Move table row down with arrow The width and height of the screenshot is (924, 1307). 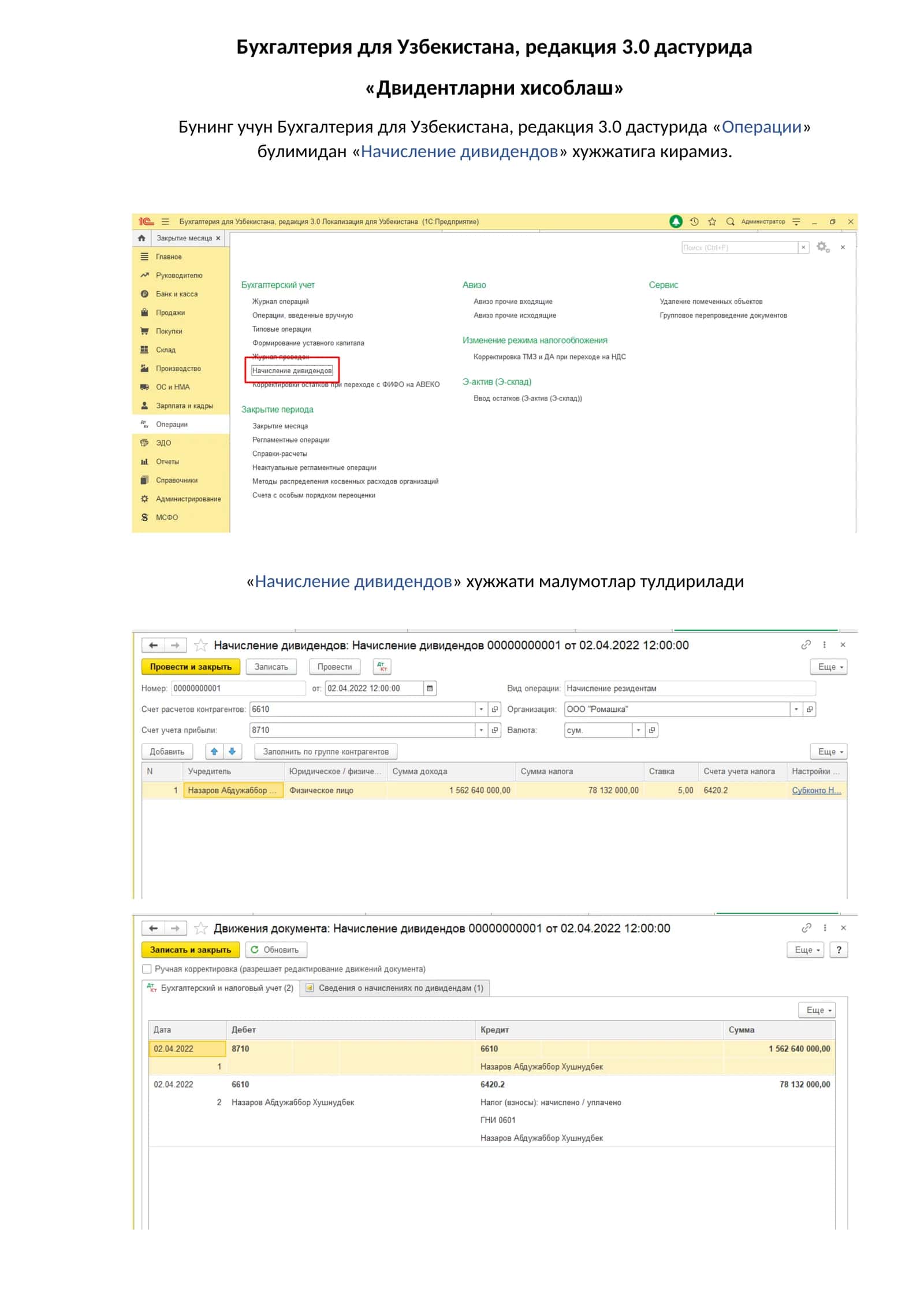click(232, 751)
